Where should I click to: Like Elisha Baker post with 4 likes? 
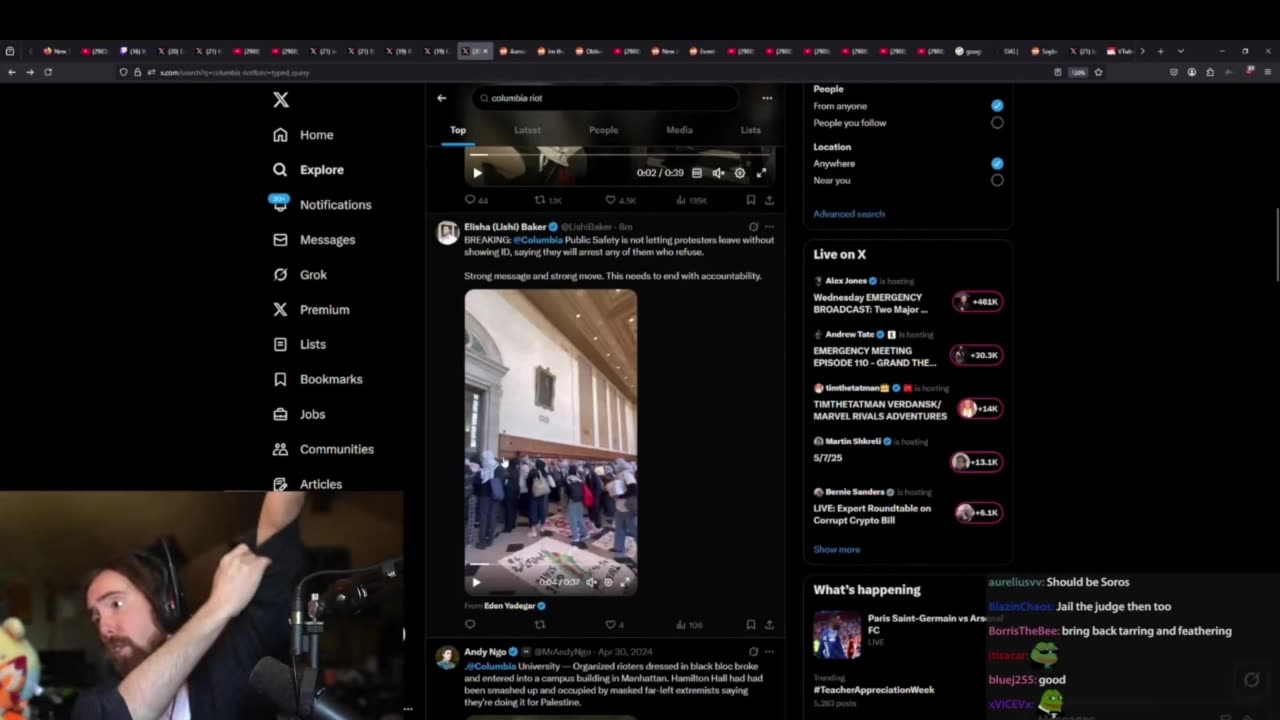(614, 625)
